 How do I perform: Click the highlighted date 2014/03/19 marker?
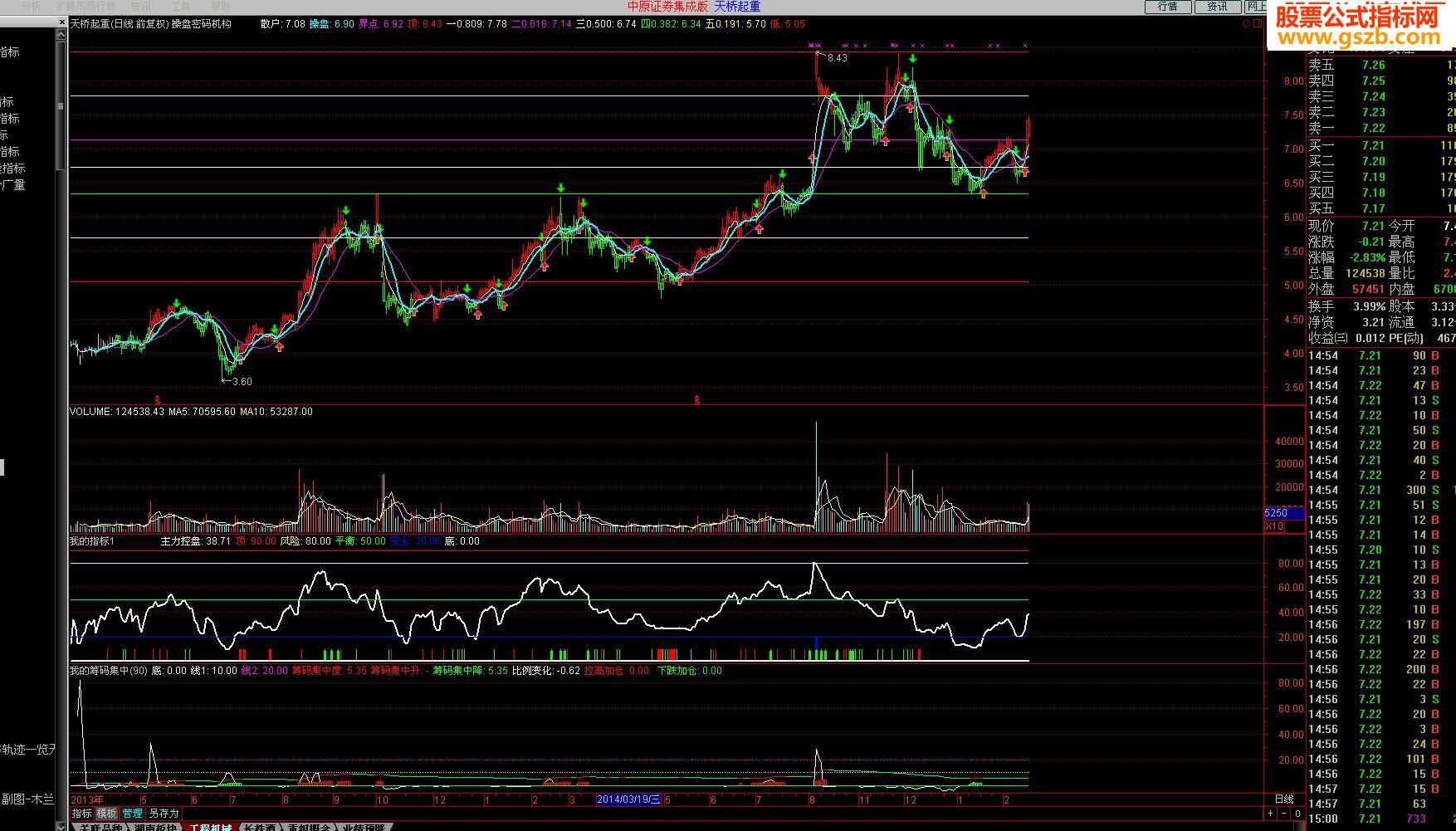(x=628, y=799)
